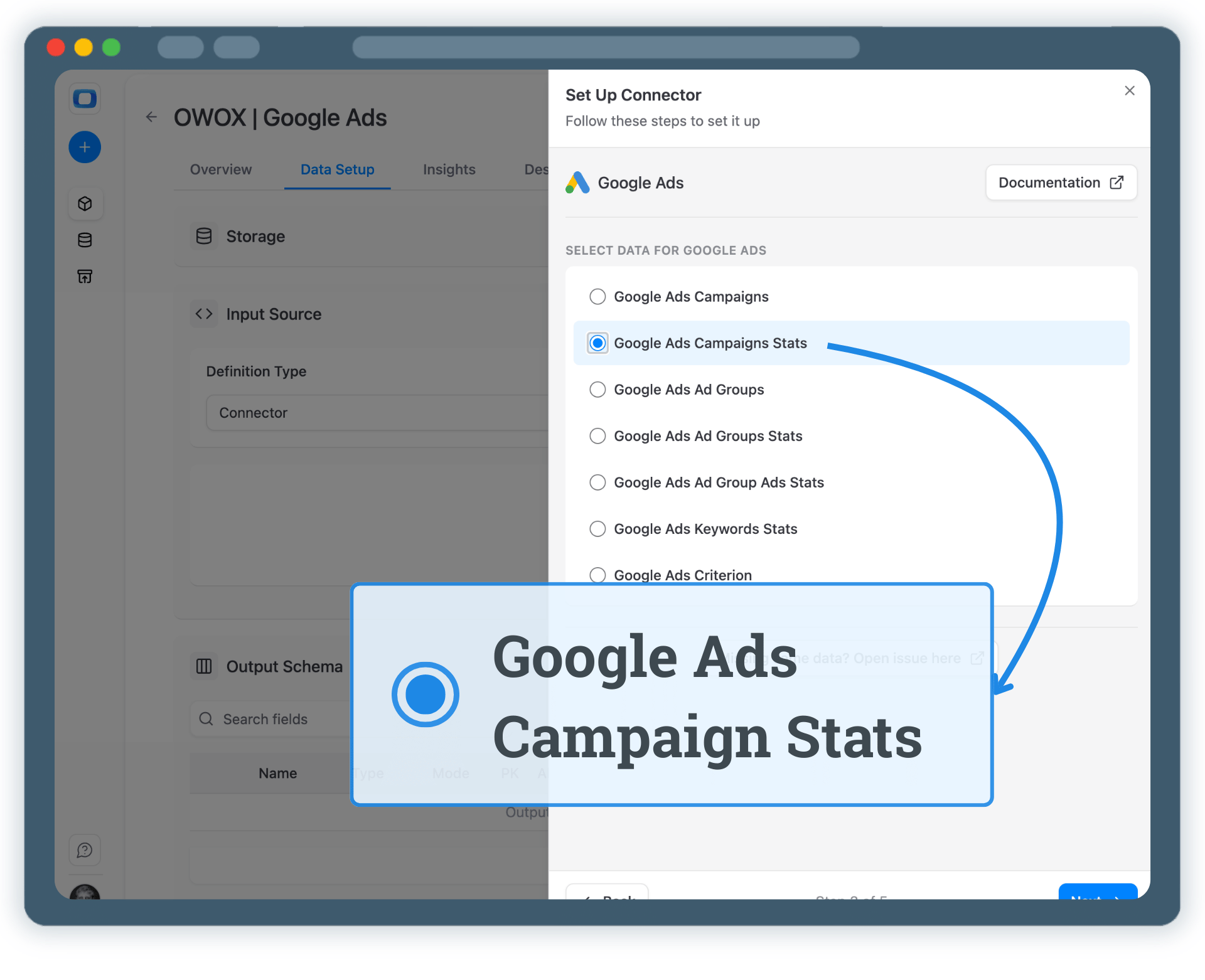Click the blue plus create button

85,147
